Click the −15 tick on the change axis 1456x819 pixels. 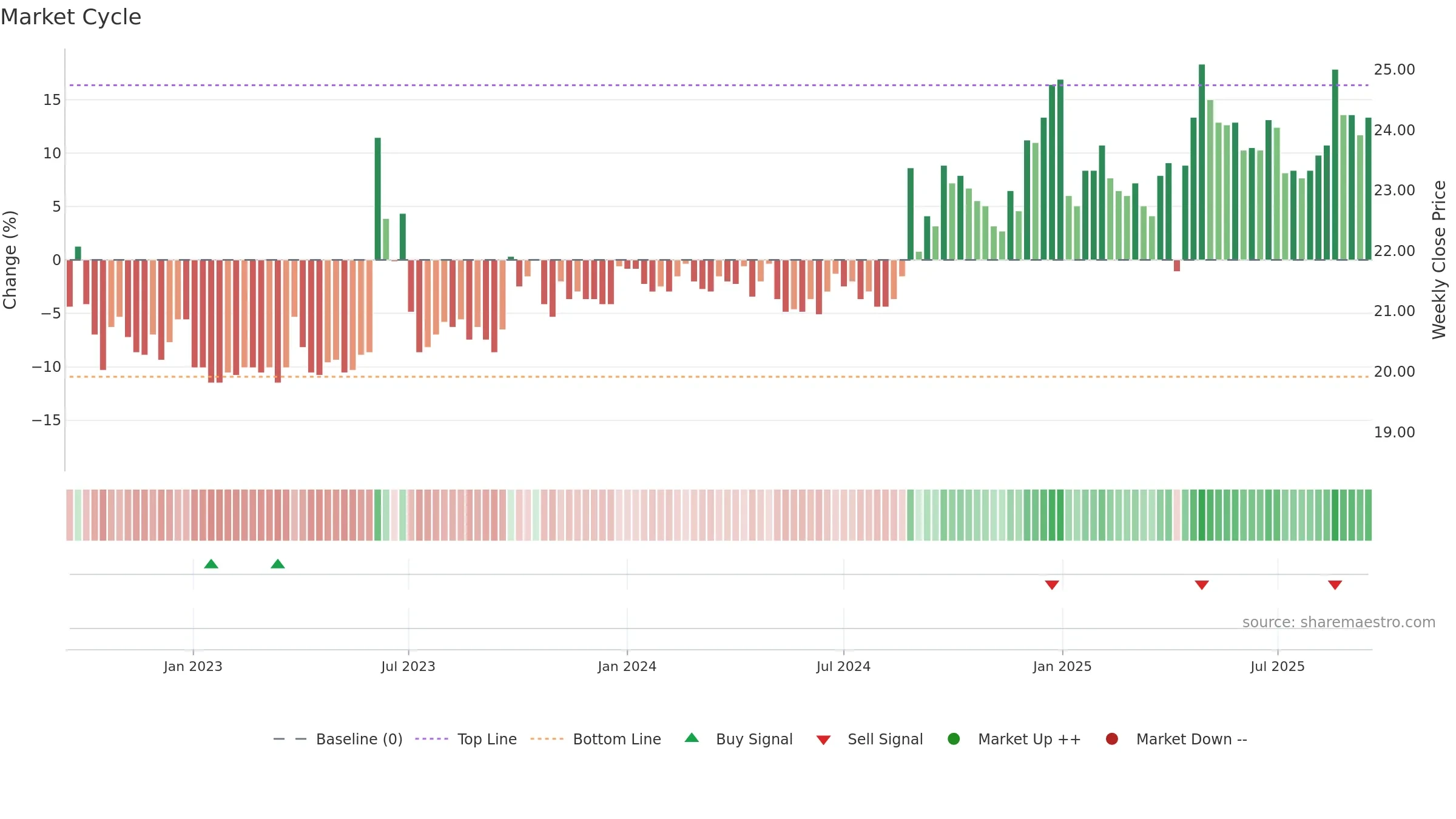click(x=47, y=420)
